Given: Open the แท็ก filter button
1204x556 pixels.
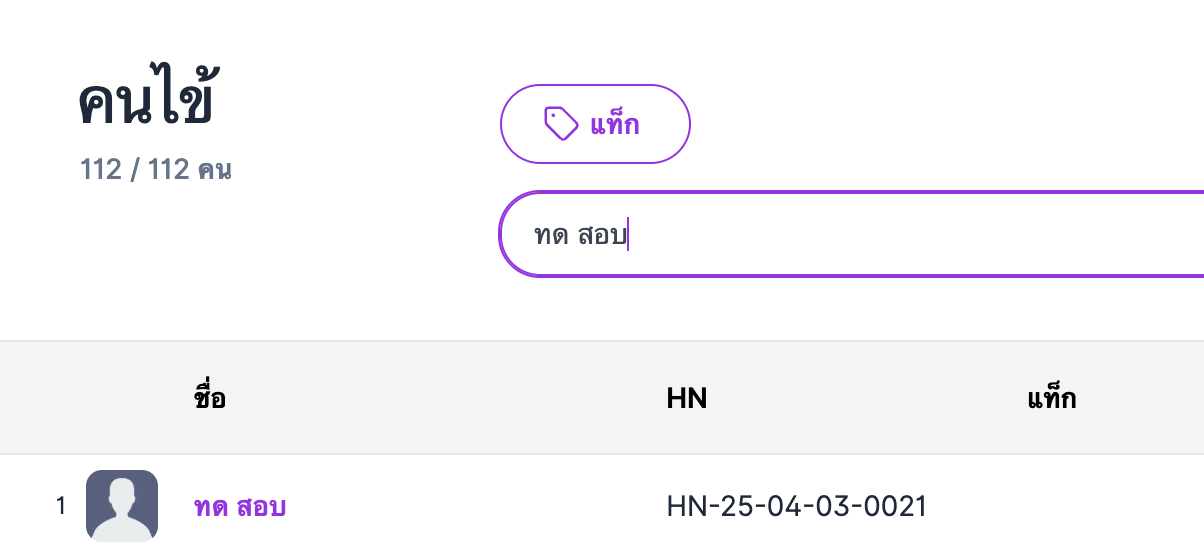Looking at the screenshot, I should click(595, 124).
